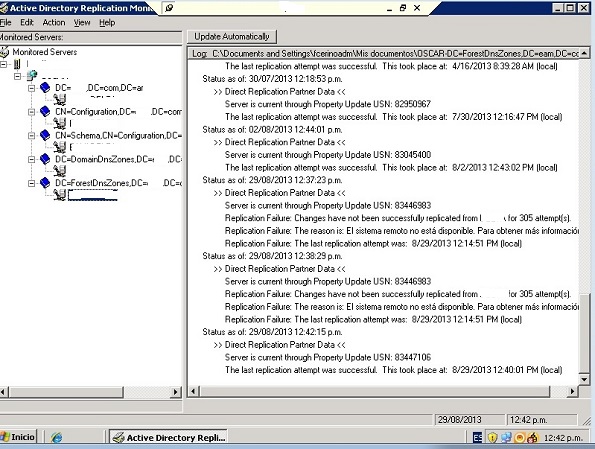Open Internet Explorer from quick launch
This screenshot has width=595, height=449.
tap(57, 437)
